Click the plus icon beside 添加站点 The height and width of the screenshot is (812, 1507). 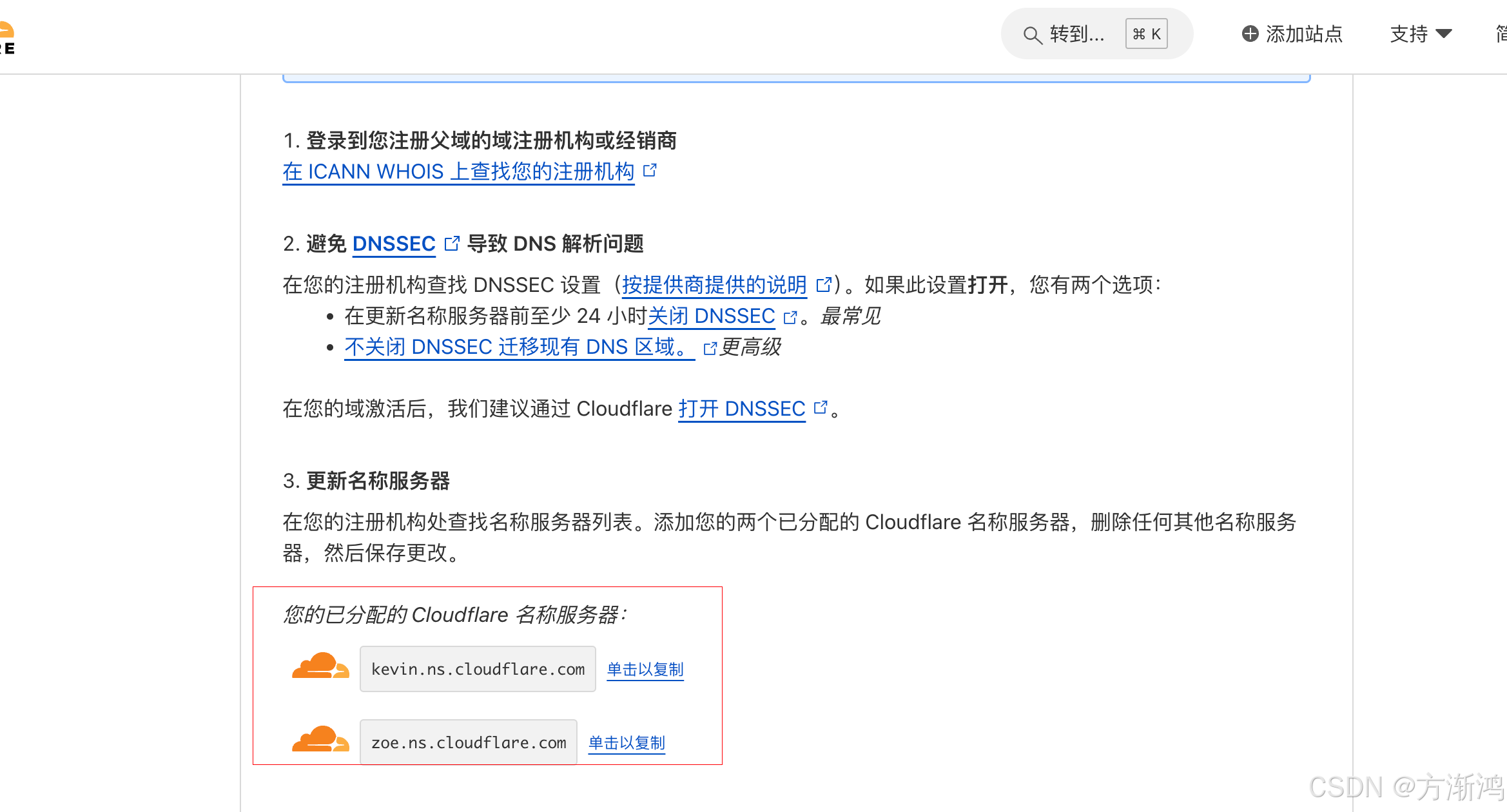click(x=1250, y=34)
